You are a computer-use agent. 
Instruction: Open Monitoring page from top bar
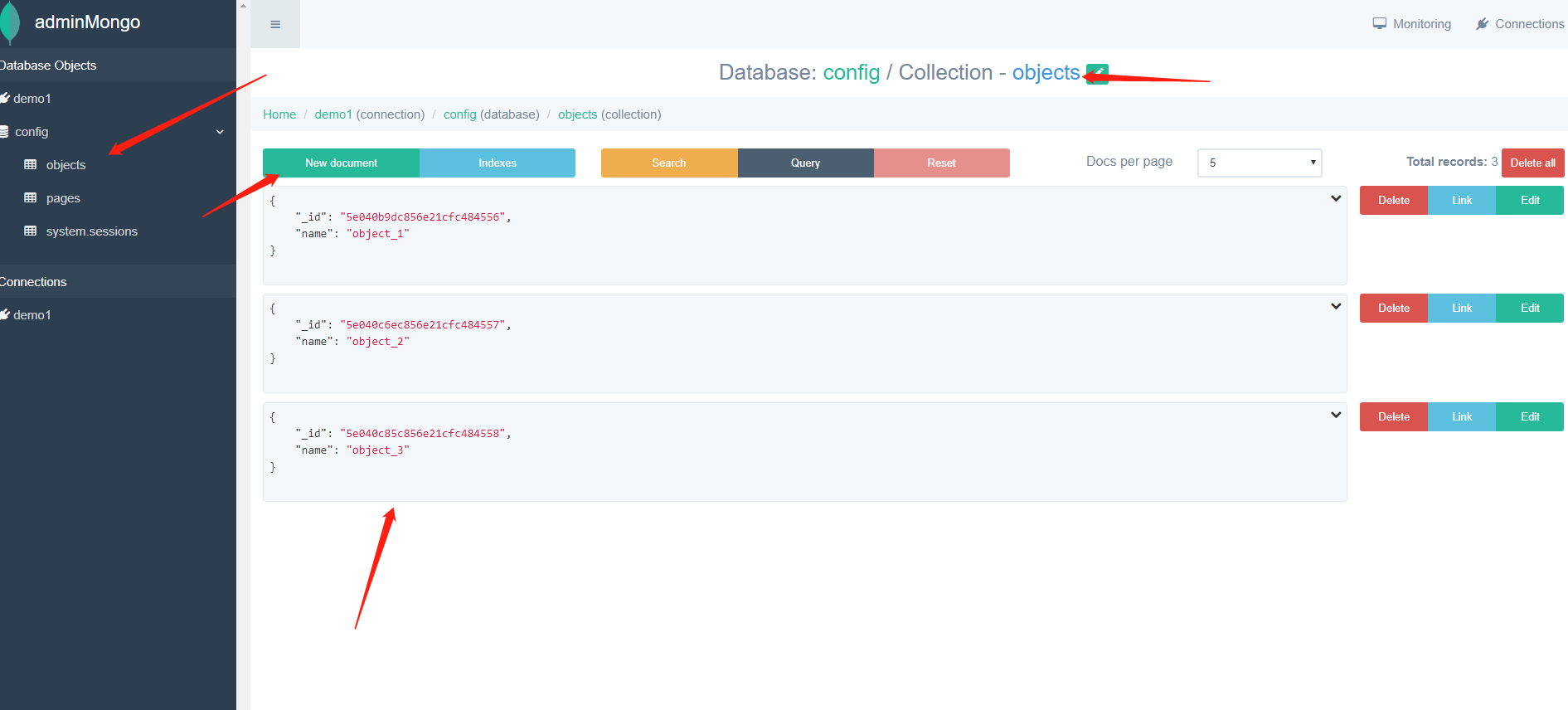1421,24
